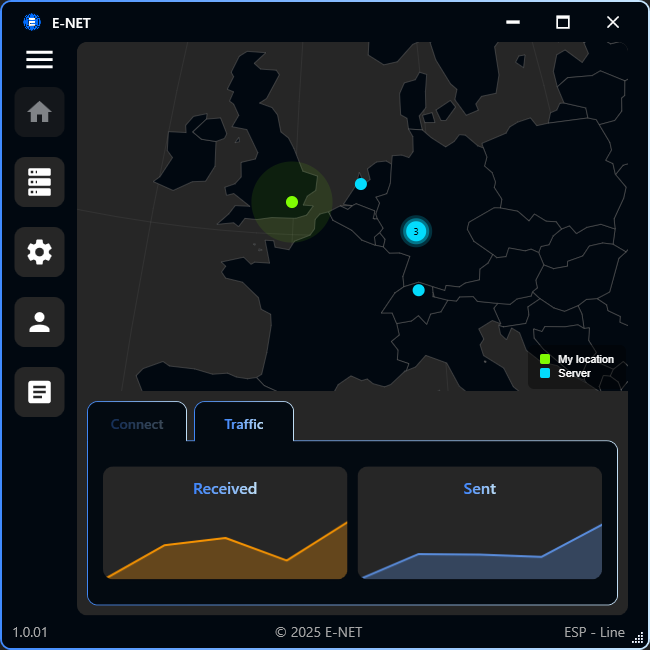
Task: Open the Logs document icon
Action: click(39, 392)
